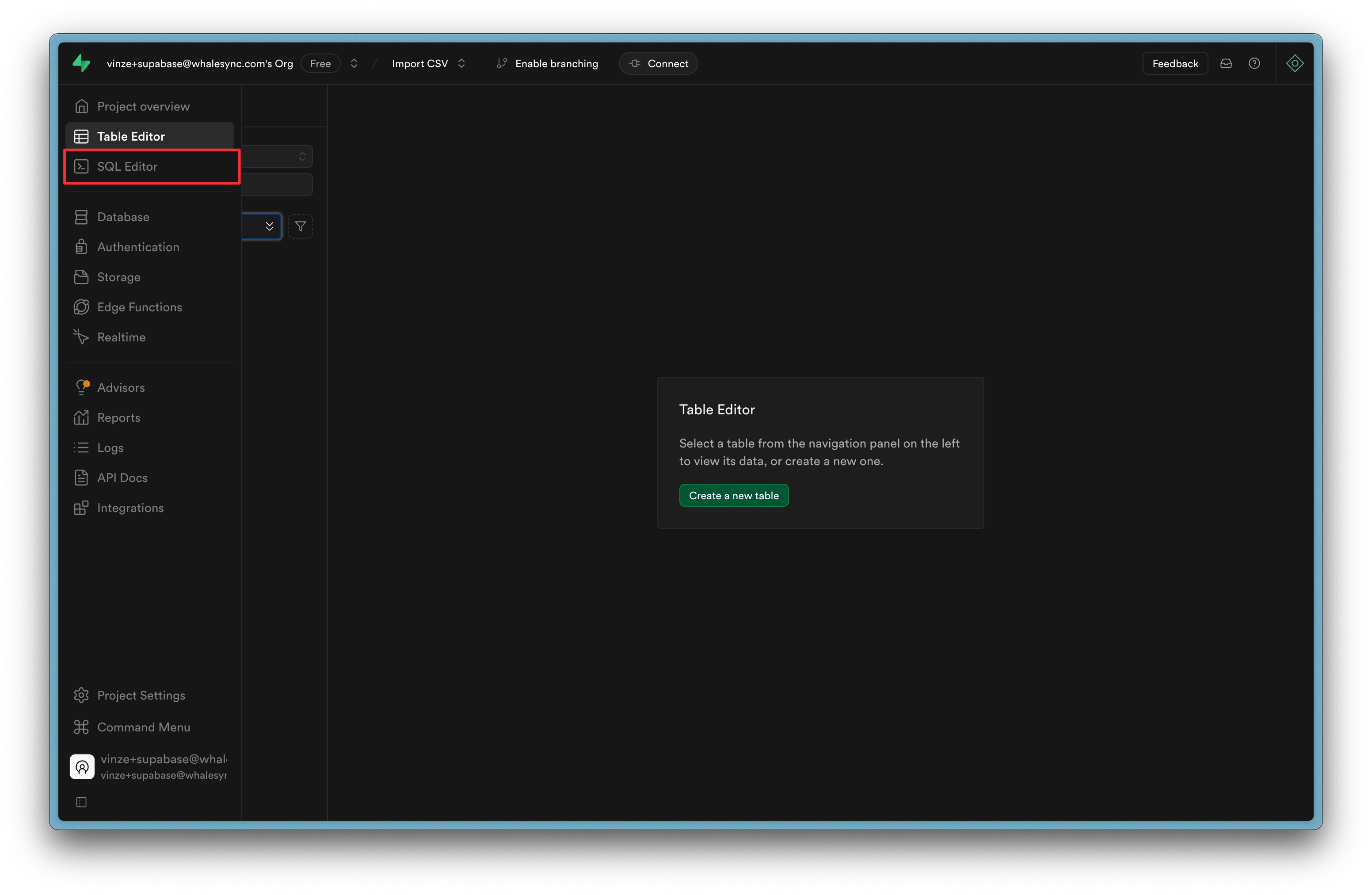The image size is (1372, 895).
Task: Launch the Command Menu
Action: (150, 727)
